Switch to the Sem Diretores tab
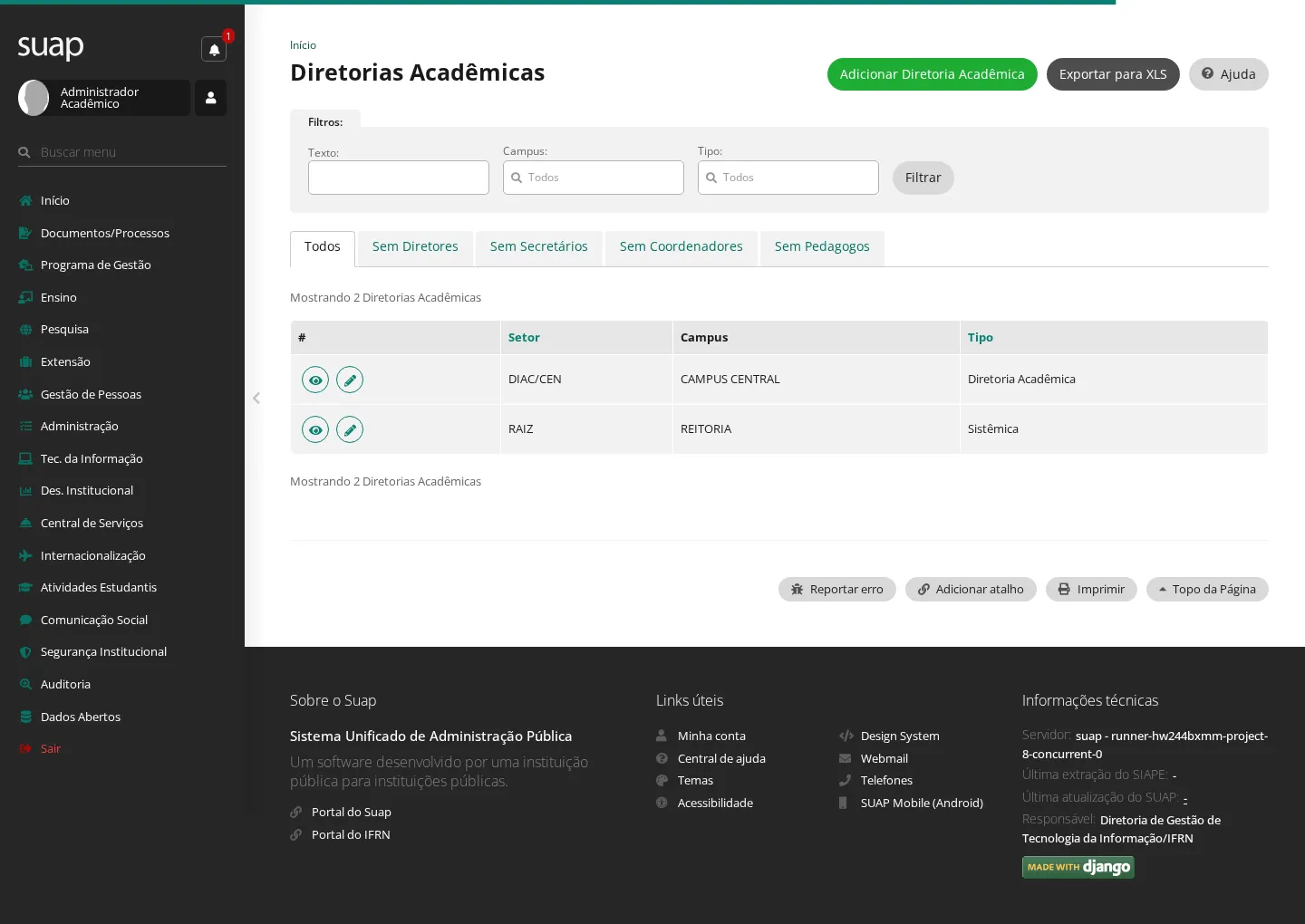1305x924 pixels. point(415,247)
